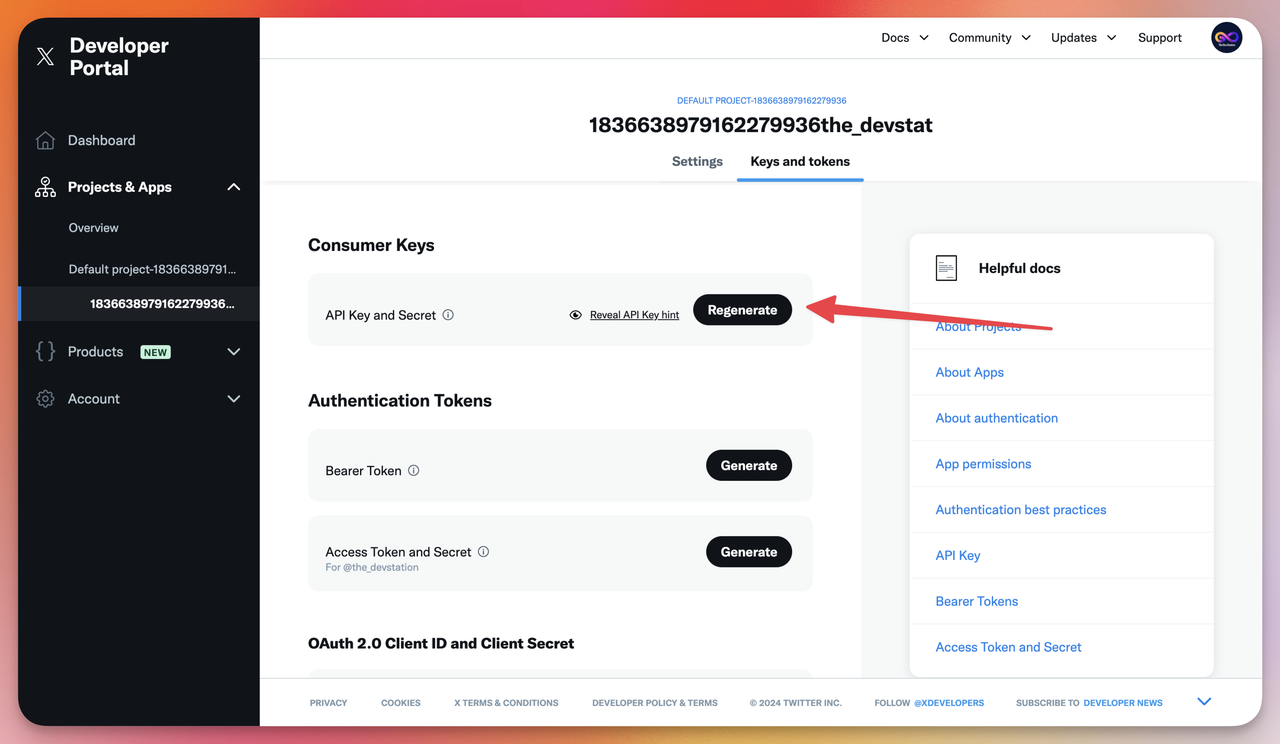Click the For @the_devstation caption

(x=372, y=568)
